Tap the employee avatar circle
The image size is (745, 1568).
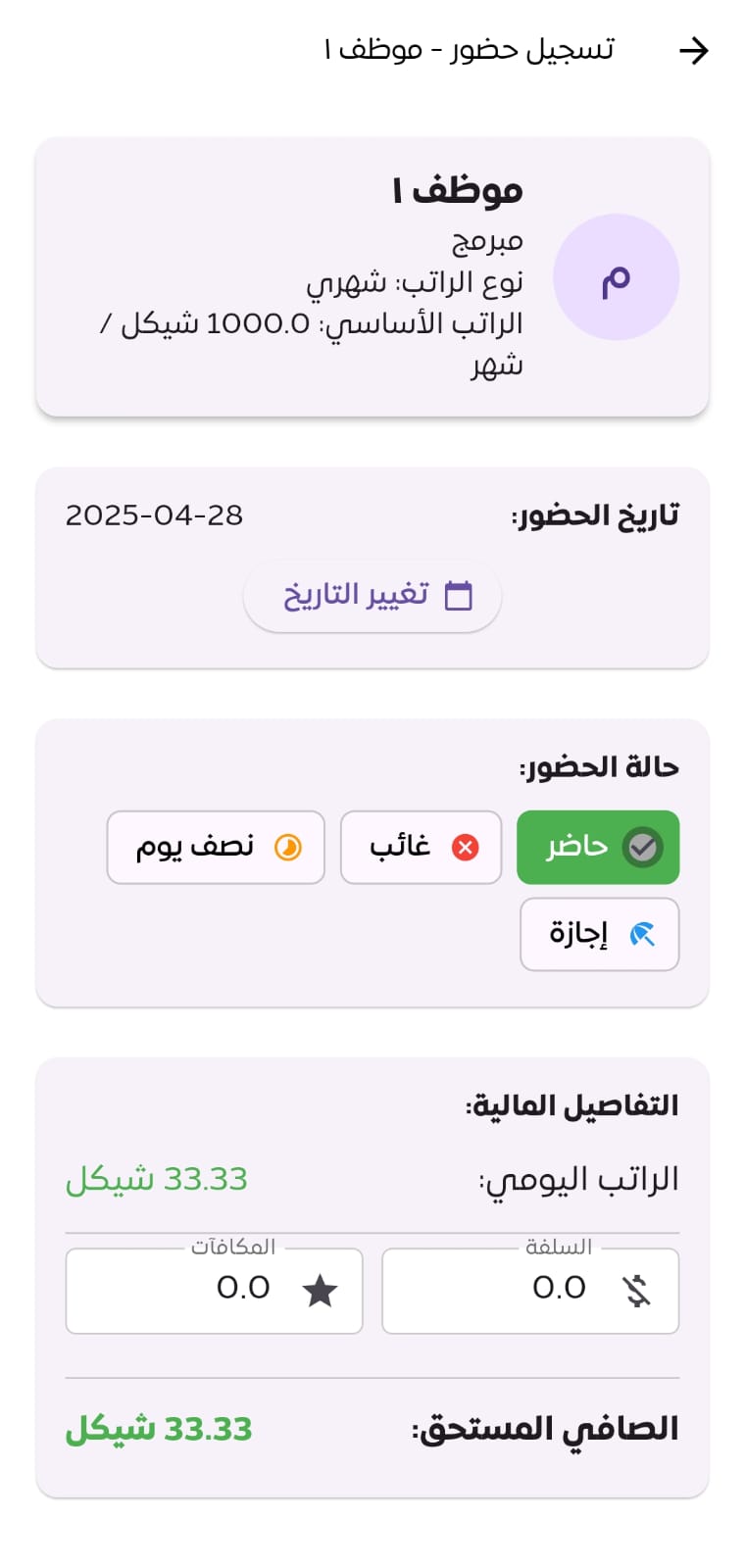tap(616, 277)
